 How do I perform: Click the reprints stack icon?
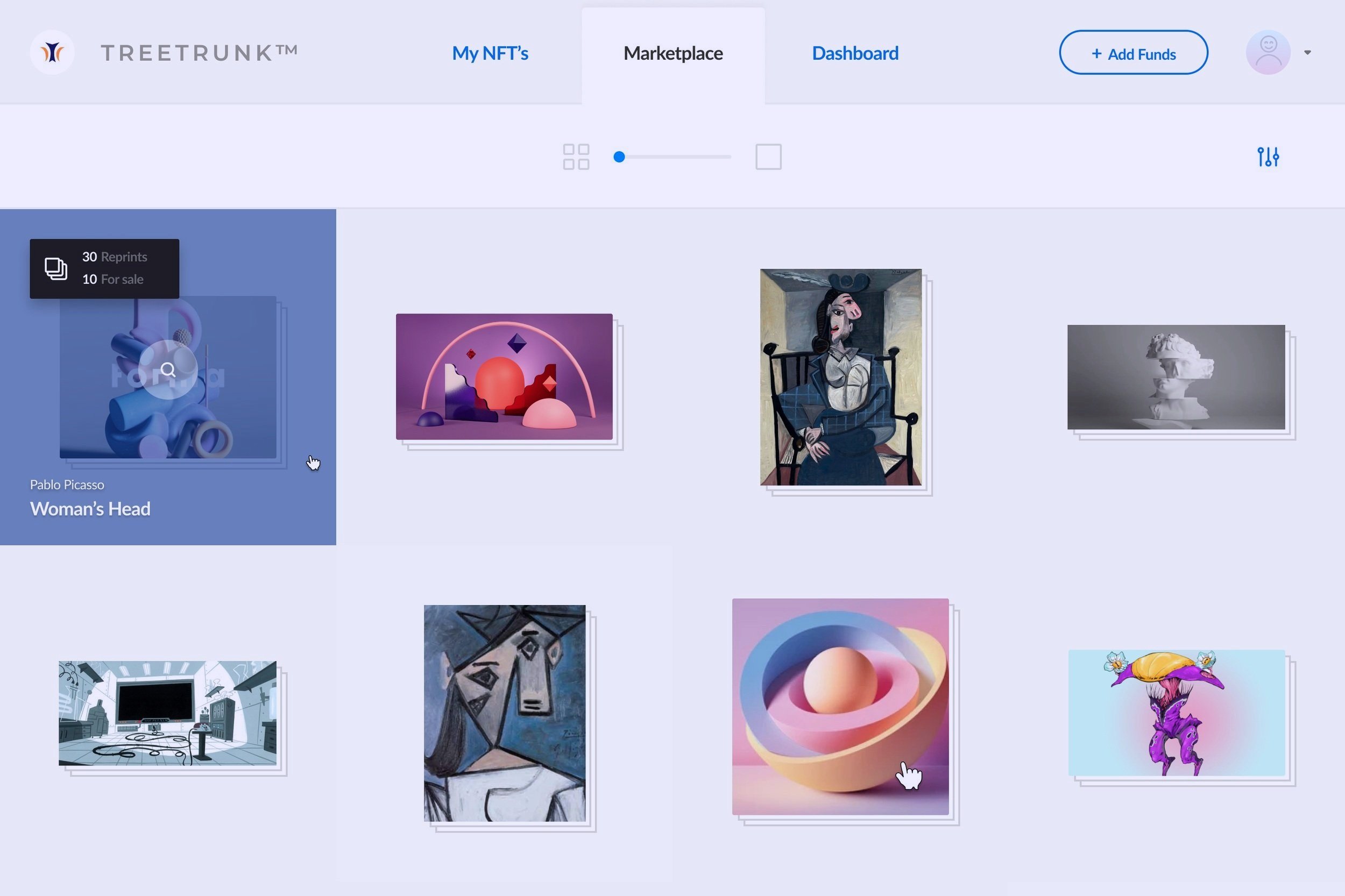[x=56, y=268]
